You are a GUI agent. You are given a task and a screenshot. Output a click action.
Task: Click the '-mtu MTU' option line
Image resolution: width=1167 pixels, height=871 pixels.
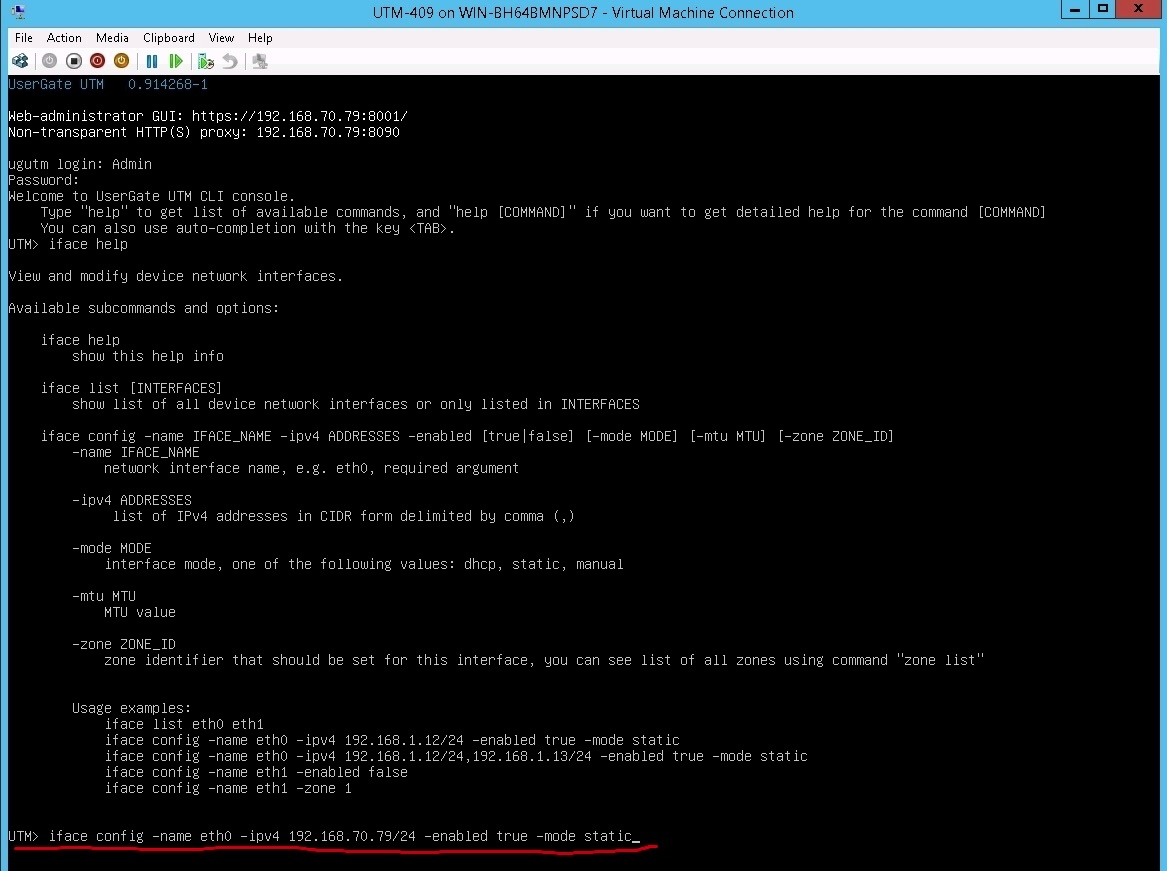[x=104, y=596]
